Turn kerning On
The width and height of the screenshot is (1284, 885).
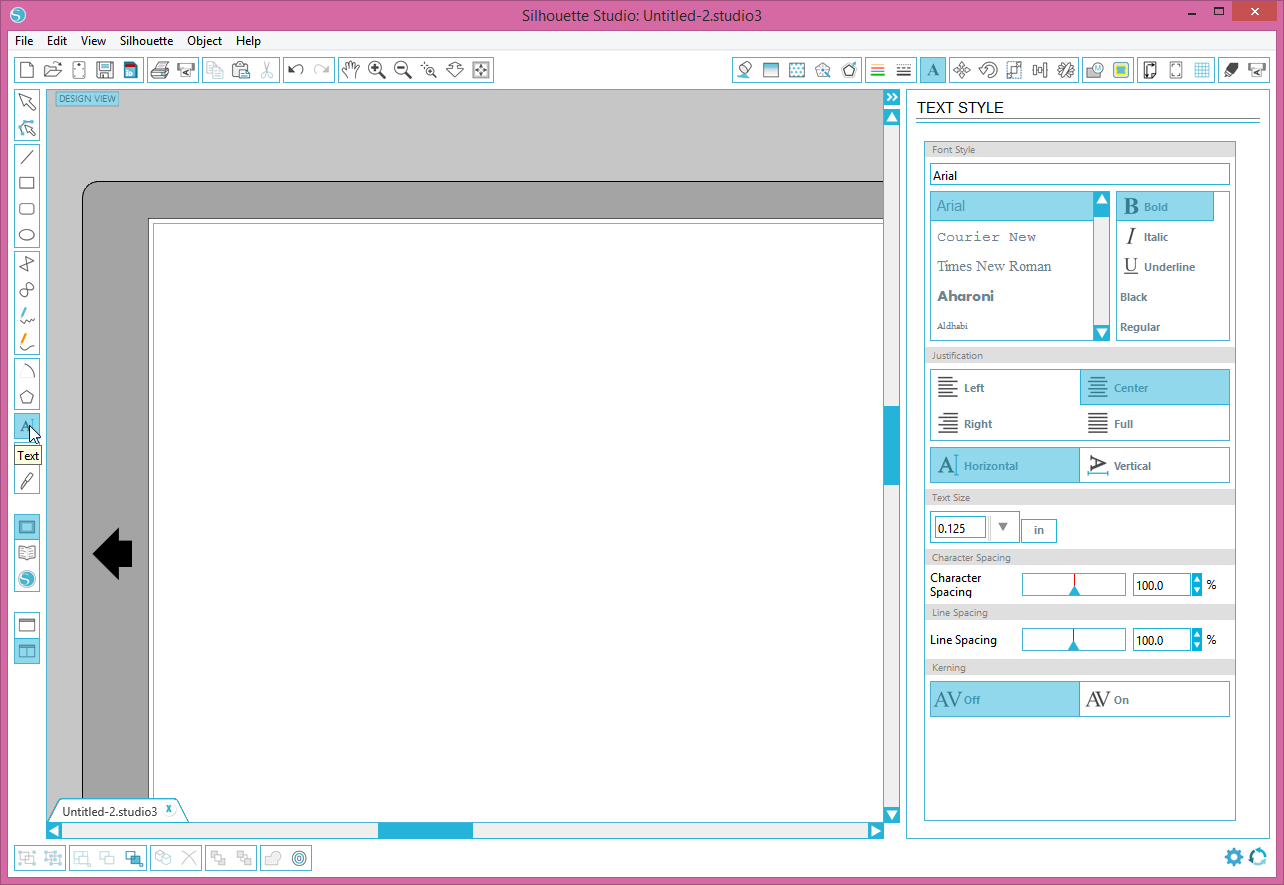click(x=1154, y=698)
